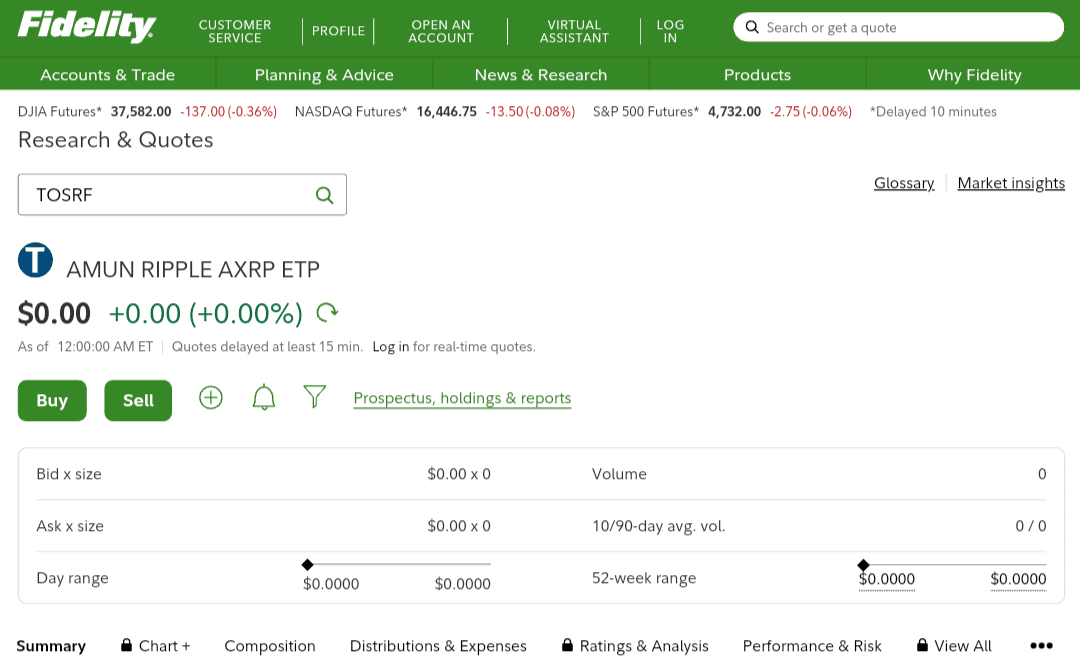
Task: Click the Buy button
Action: 52,400
